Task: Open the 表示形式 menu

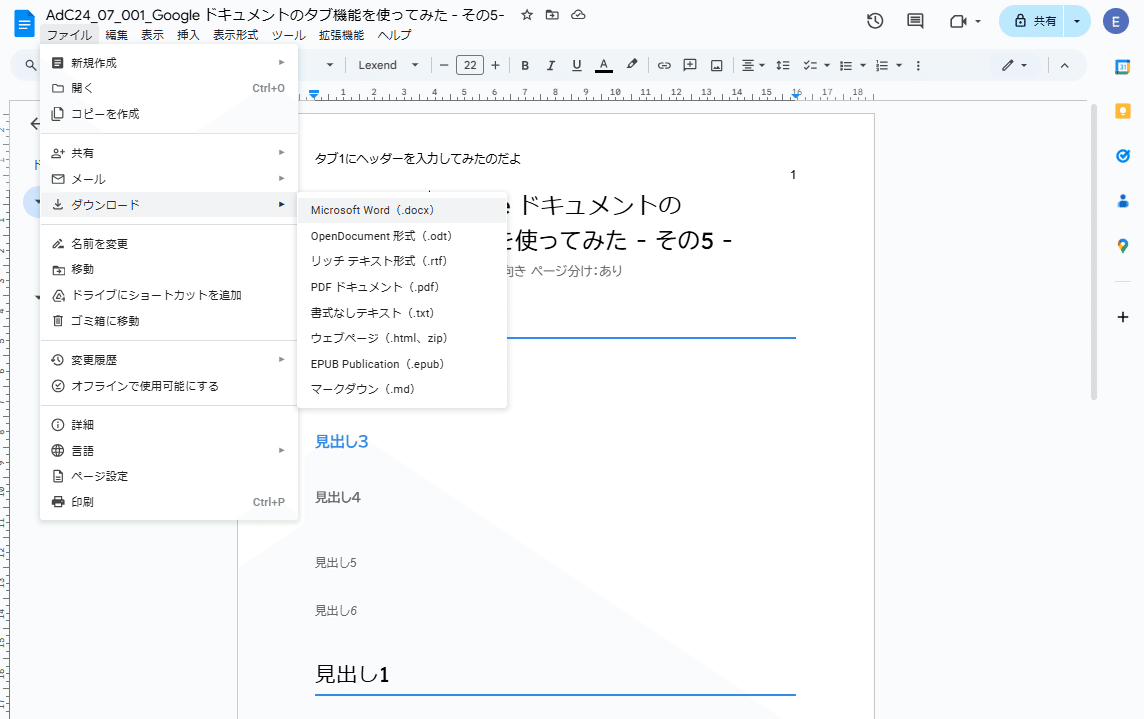Action: 236,35
